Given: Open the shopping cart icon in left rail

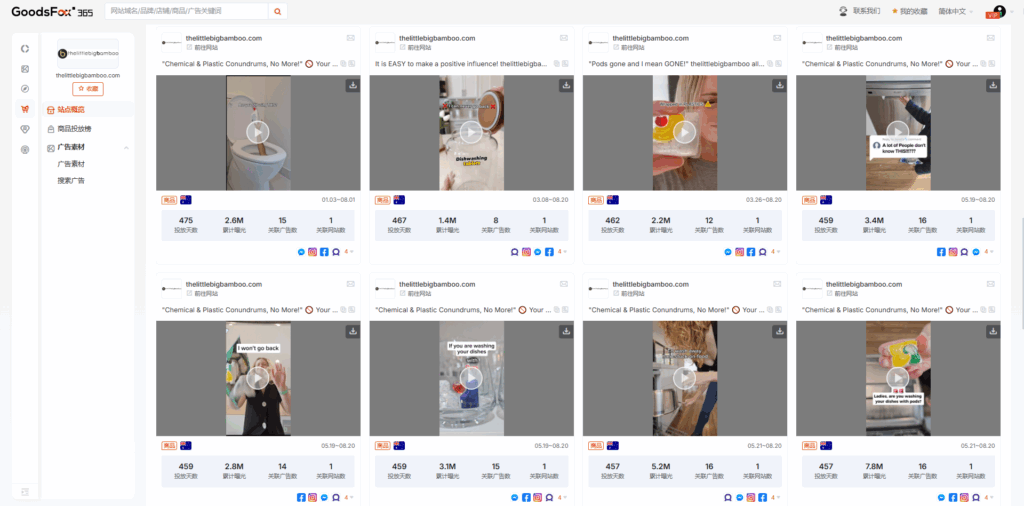Looking at the screenshot, I should click(x=25, y=109).
